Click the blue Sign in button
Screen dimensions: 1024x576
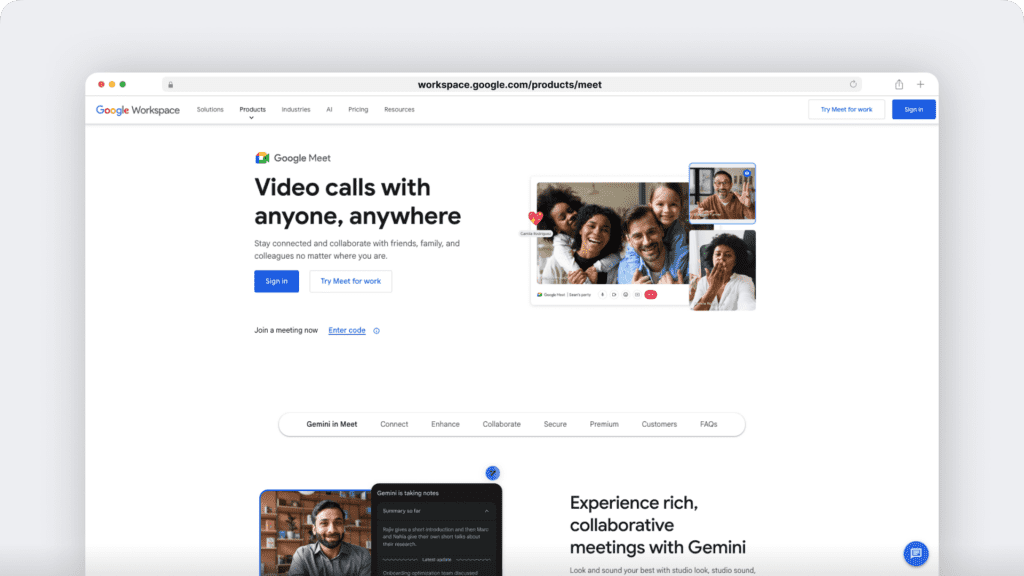point(276,281)
